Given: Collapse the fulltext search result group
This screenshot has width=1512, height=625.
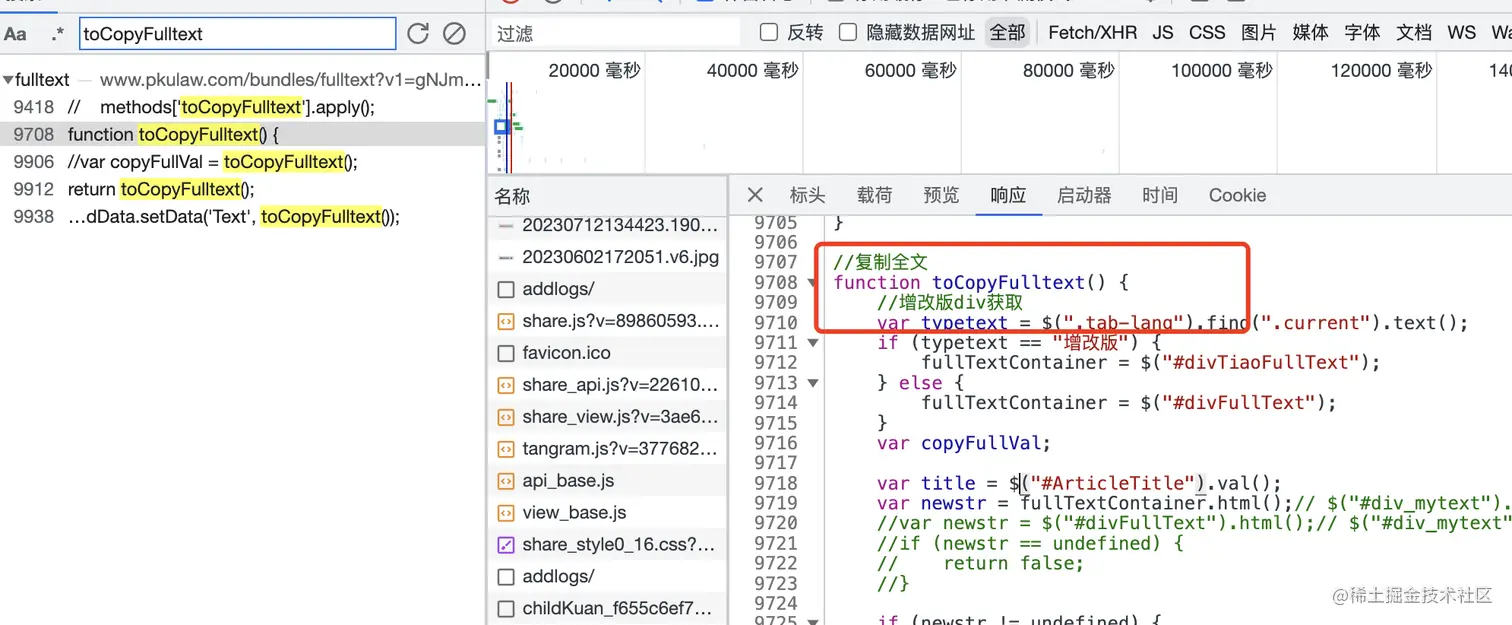Looking at the screenshot, I should [x=8, y=79].
